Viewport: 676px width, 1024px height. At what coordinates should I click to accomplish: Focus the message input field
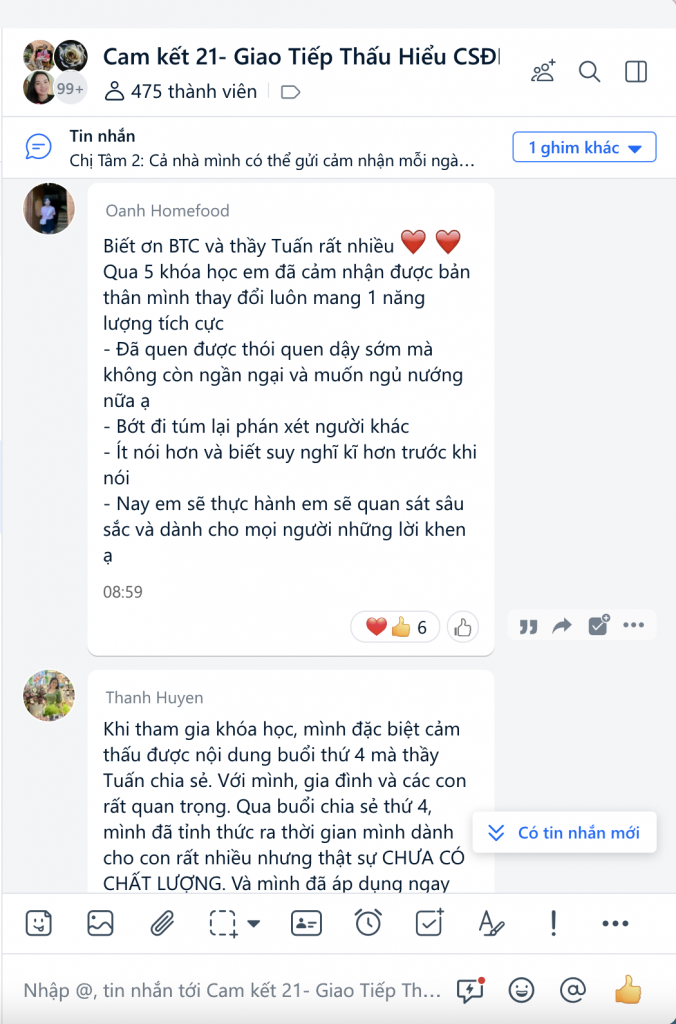[232, 991]
